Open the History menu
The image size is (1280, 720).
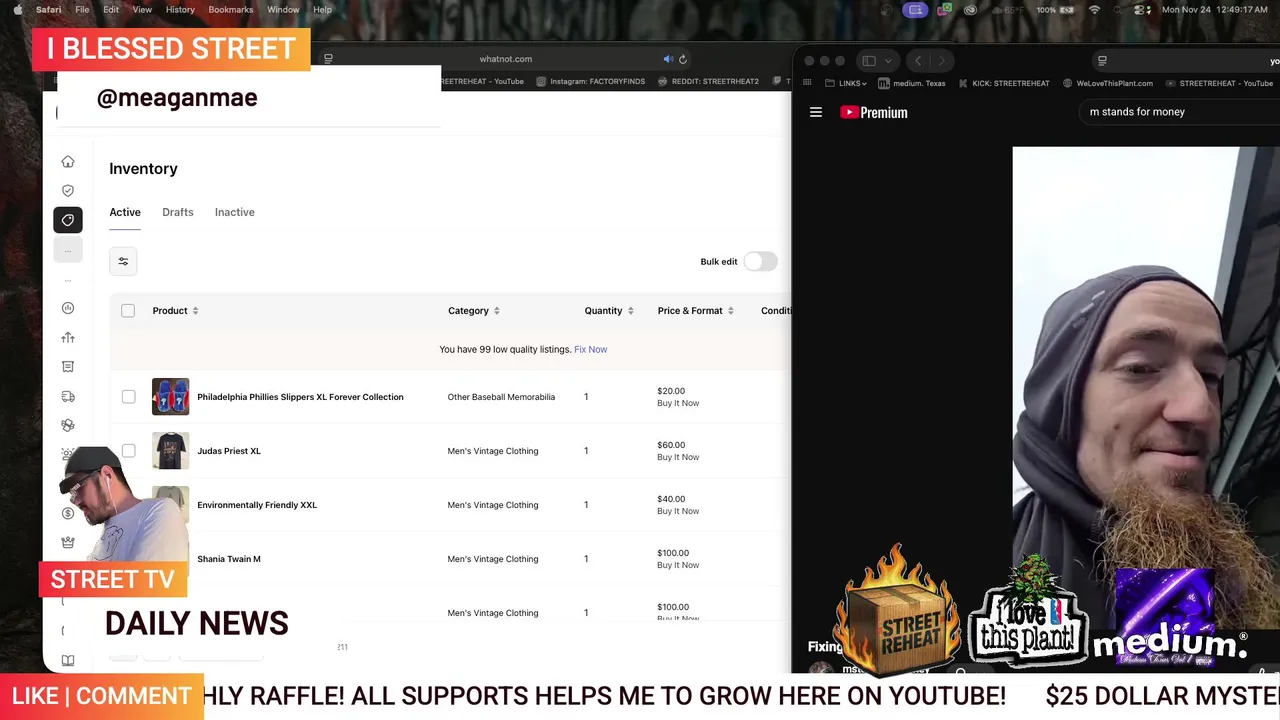click(x=180, y=10)
